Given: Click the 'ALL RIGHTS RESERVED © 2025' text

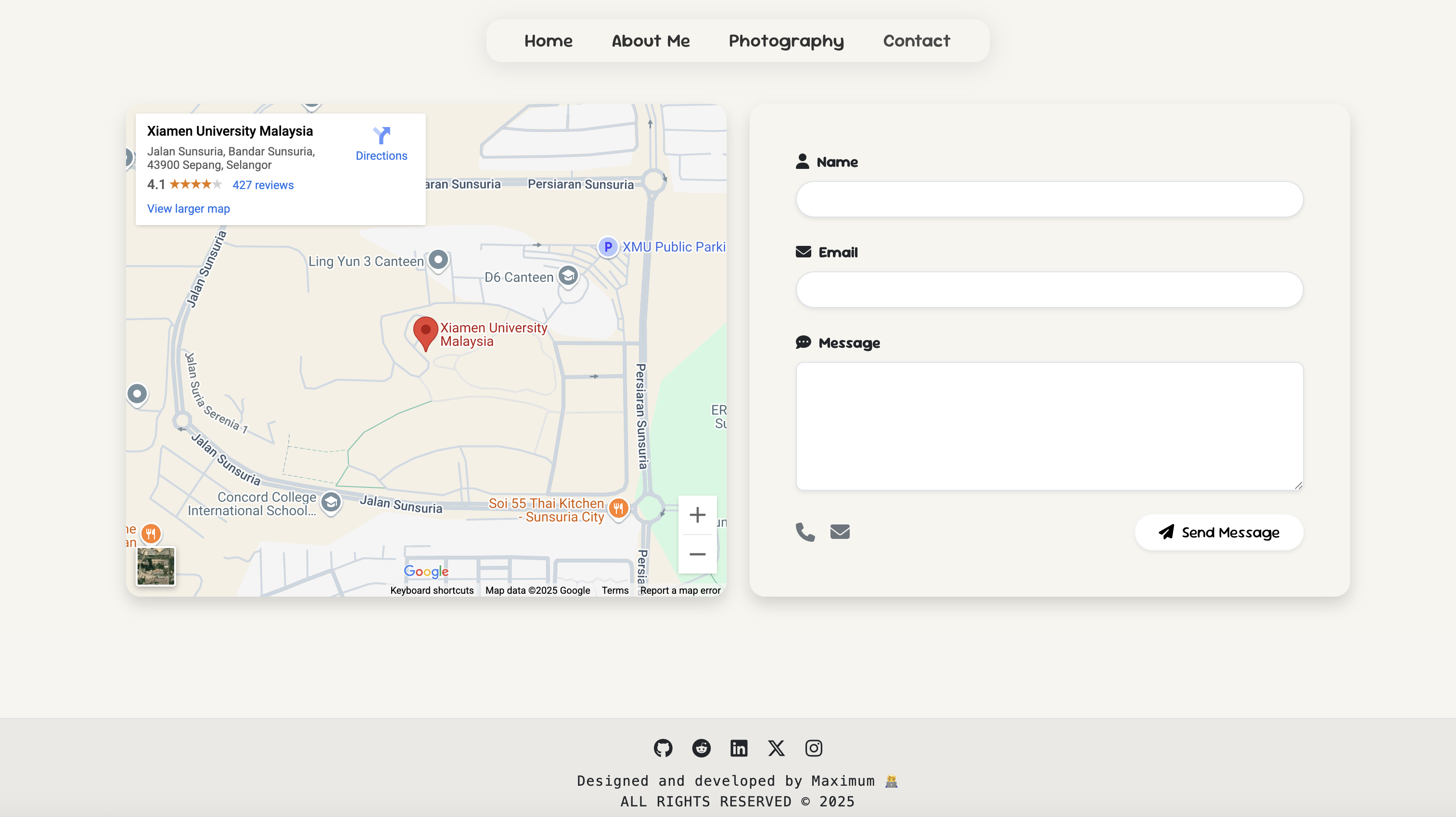Looking at the screenshot, I should [738, 802].
